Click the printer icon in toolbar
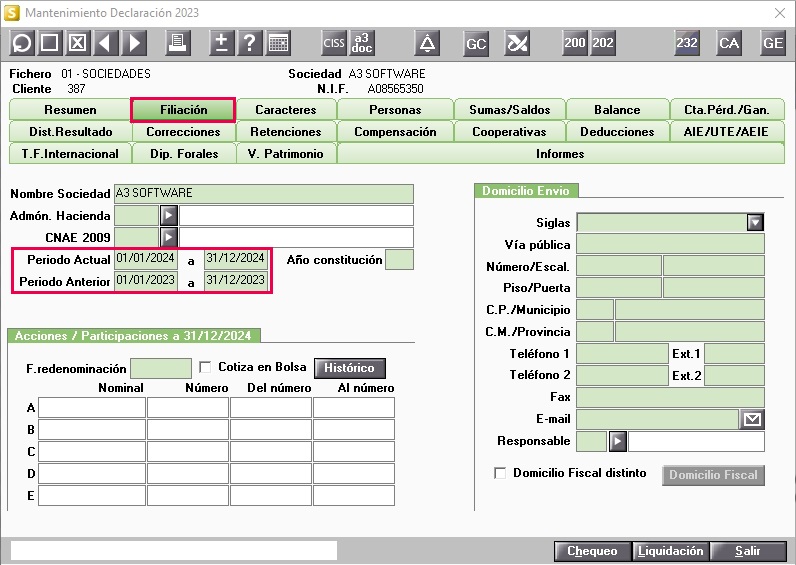Viewport: 796px width, 565px height. click(178, 43)
